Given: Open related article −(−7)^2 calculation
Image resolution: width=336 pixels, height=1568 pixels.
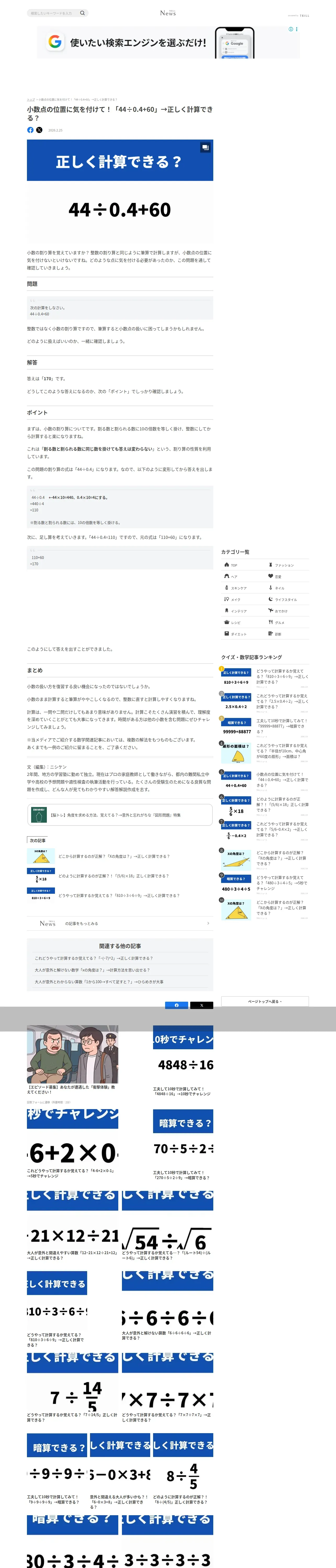Looking at the screenshot, I should [94, 958].
